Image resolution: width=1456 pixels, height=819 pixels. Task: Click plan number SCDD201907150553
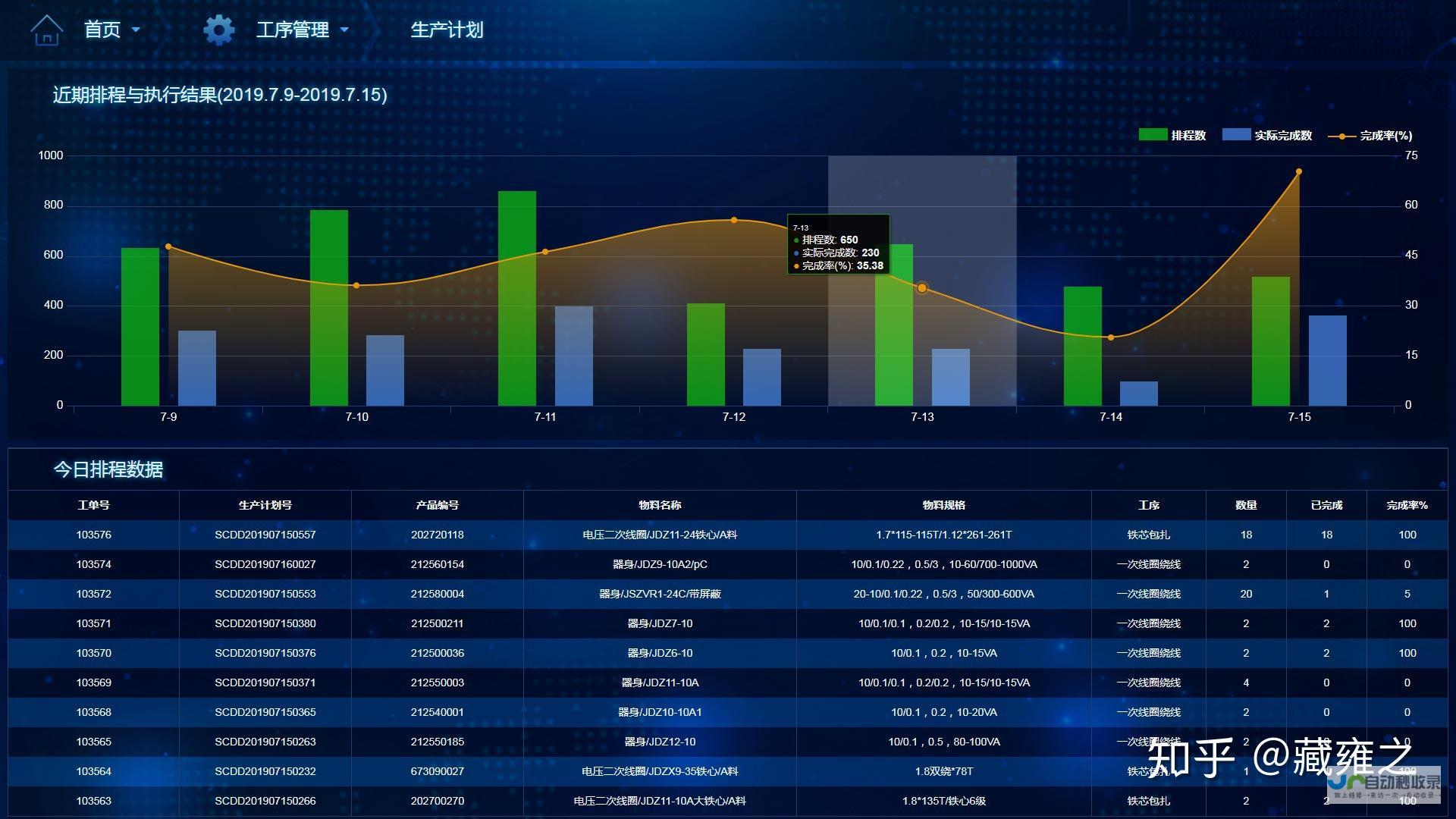(x=265, y=594)
